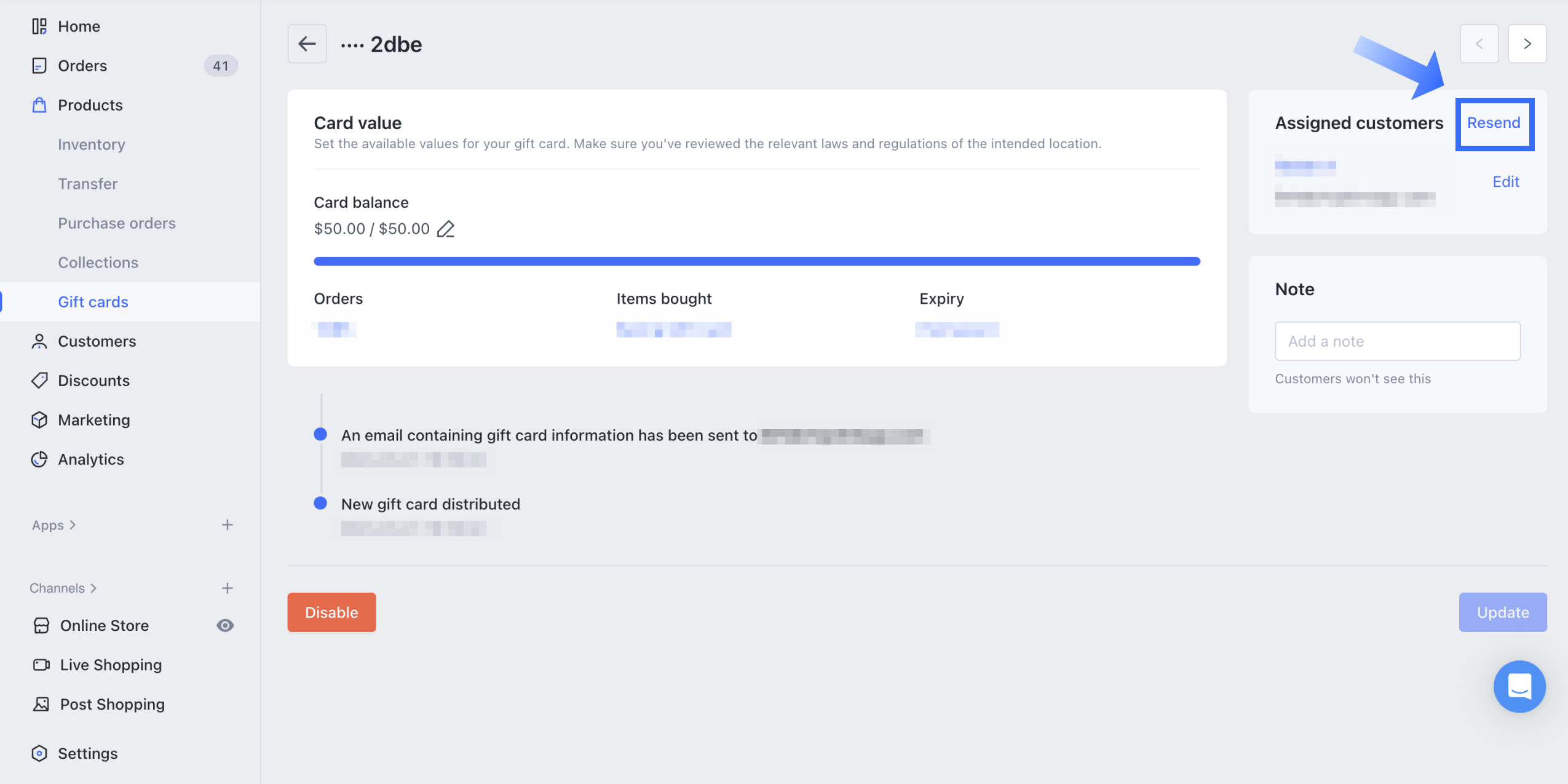This screenshot has height=784, width=1568.
Task: Select Gift cards in the sidebar
Action: click(x=93, y=302)
